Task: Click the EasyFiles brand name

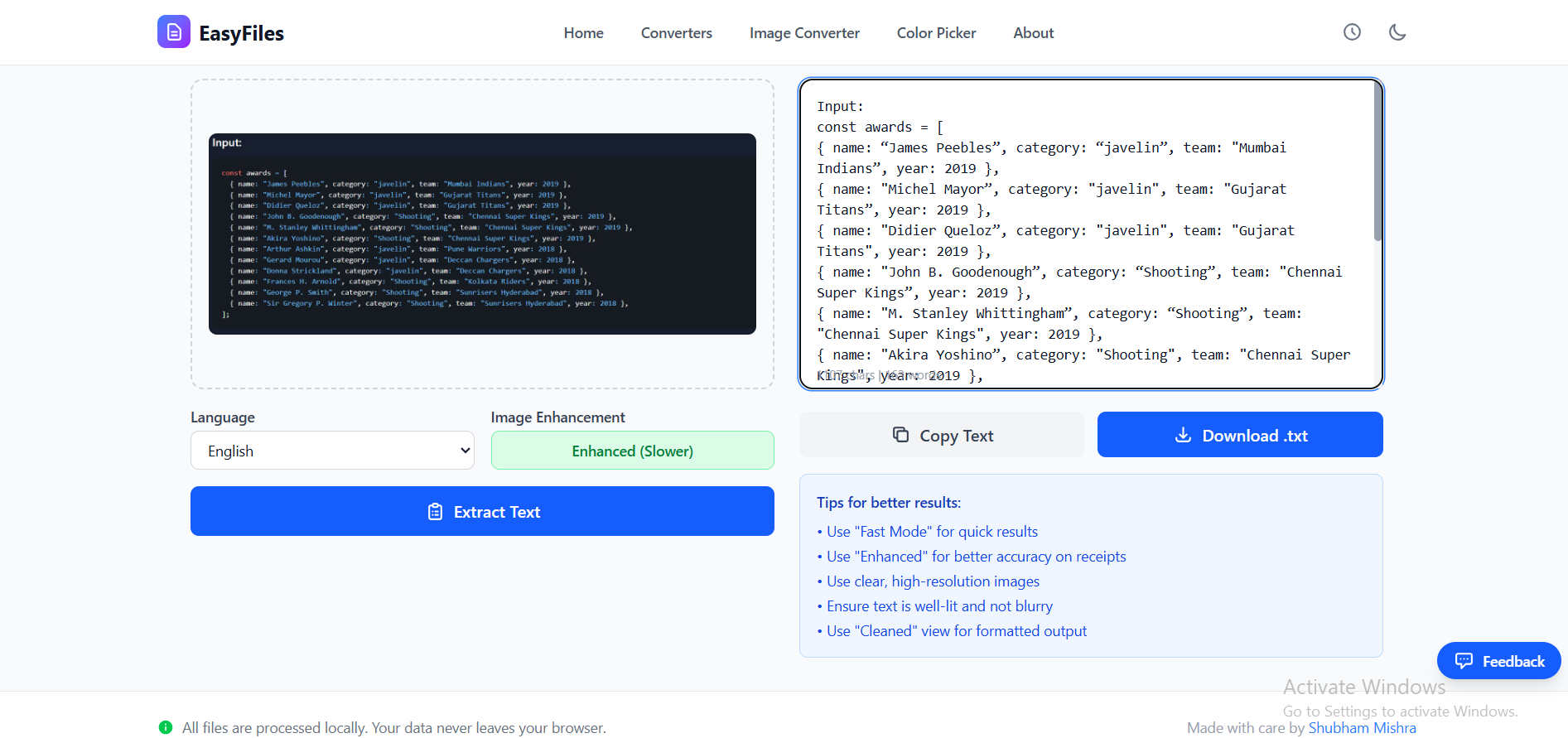Action: 241,33
